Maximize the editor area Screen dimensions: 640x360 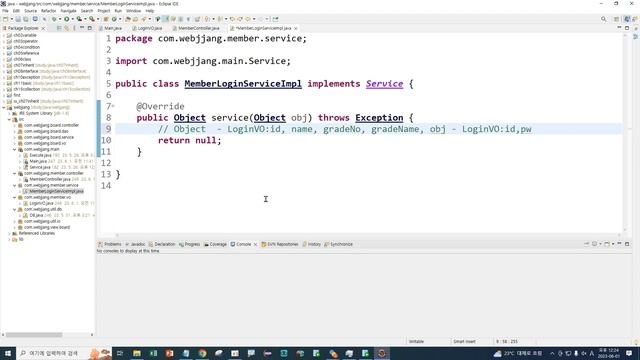[x=627, y=28]
